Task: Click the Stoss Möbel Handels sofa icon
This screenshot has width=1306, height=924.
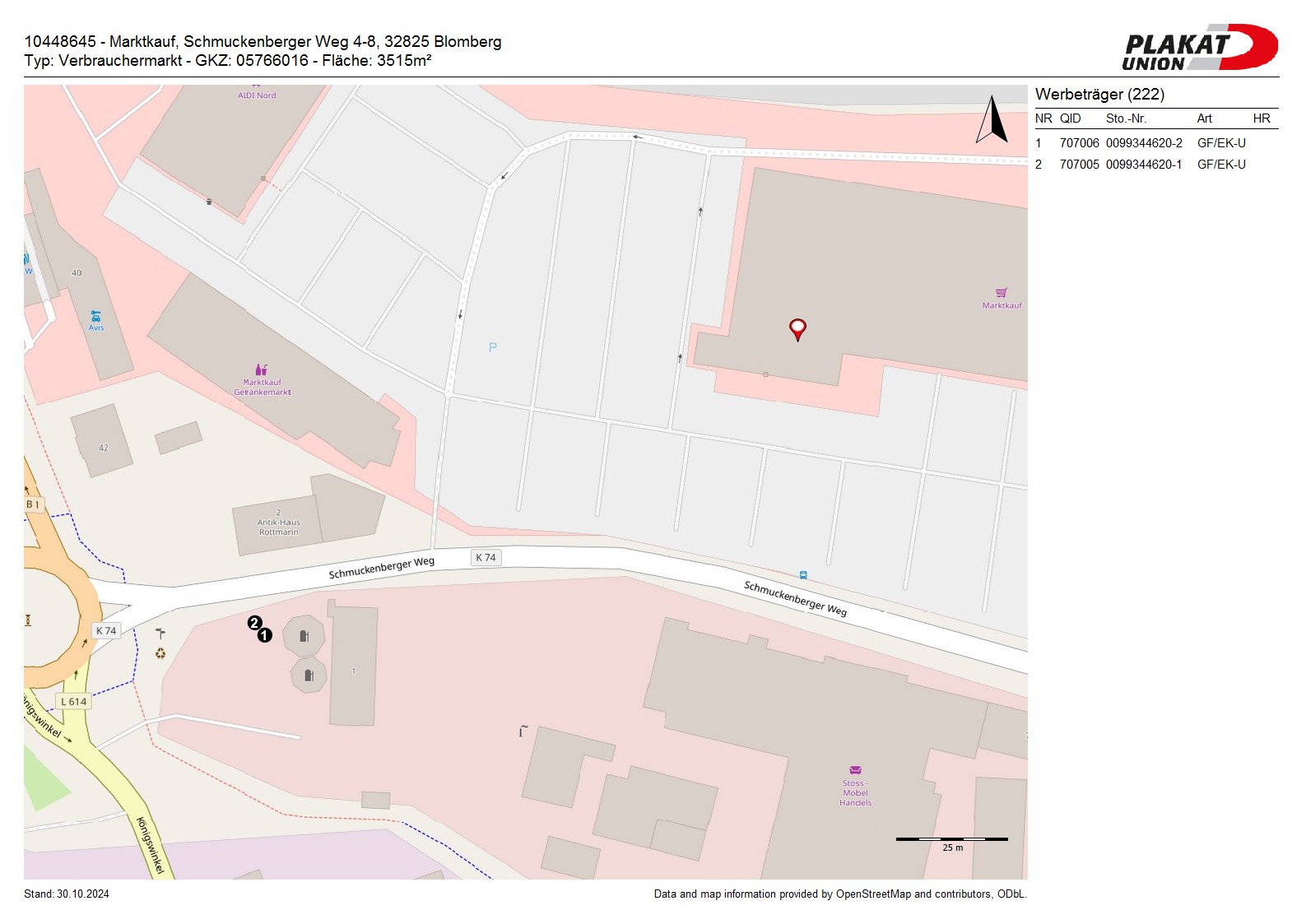Action: pos(855,771)
